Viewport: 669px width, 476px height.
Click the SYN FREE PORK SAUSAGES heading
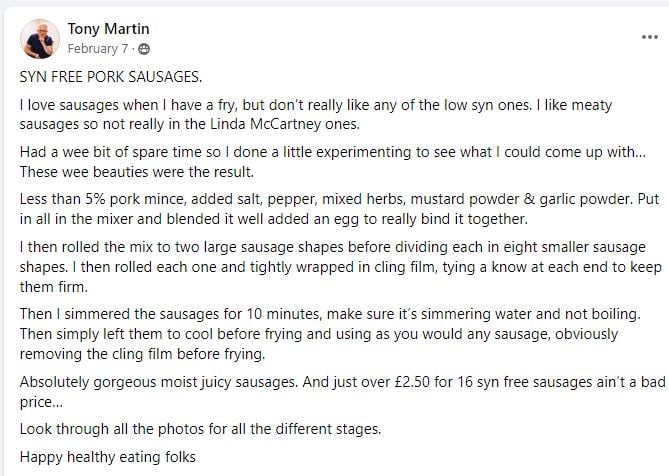pos(111,77)
